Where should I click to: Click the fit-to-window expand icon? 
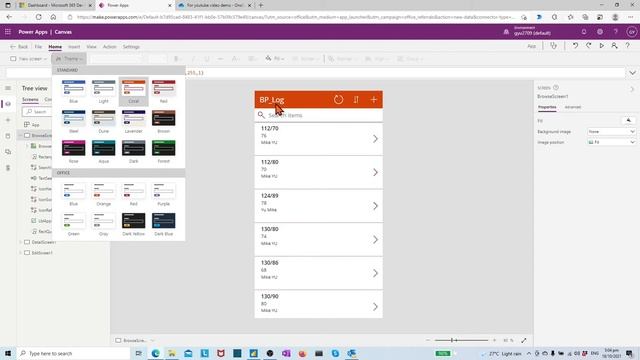click(x=524, y=340)
